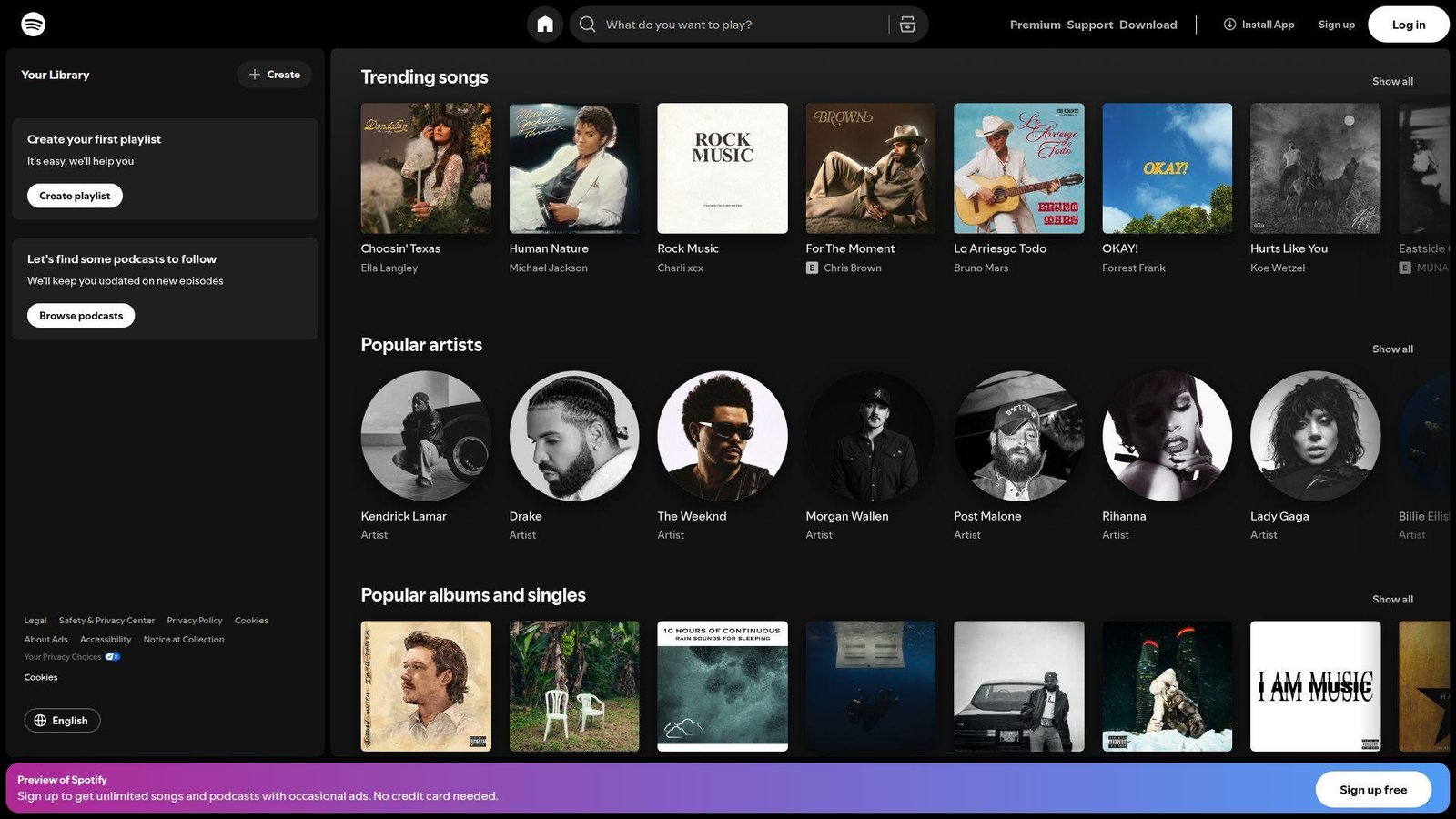Open the Popular albums and singles heading
The height and width of the screenshot is (819, 1456).
coord(473,595)
